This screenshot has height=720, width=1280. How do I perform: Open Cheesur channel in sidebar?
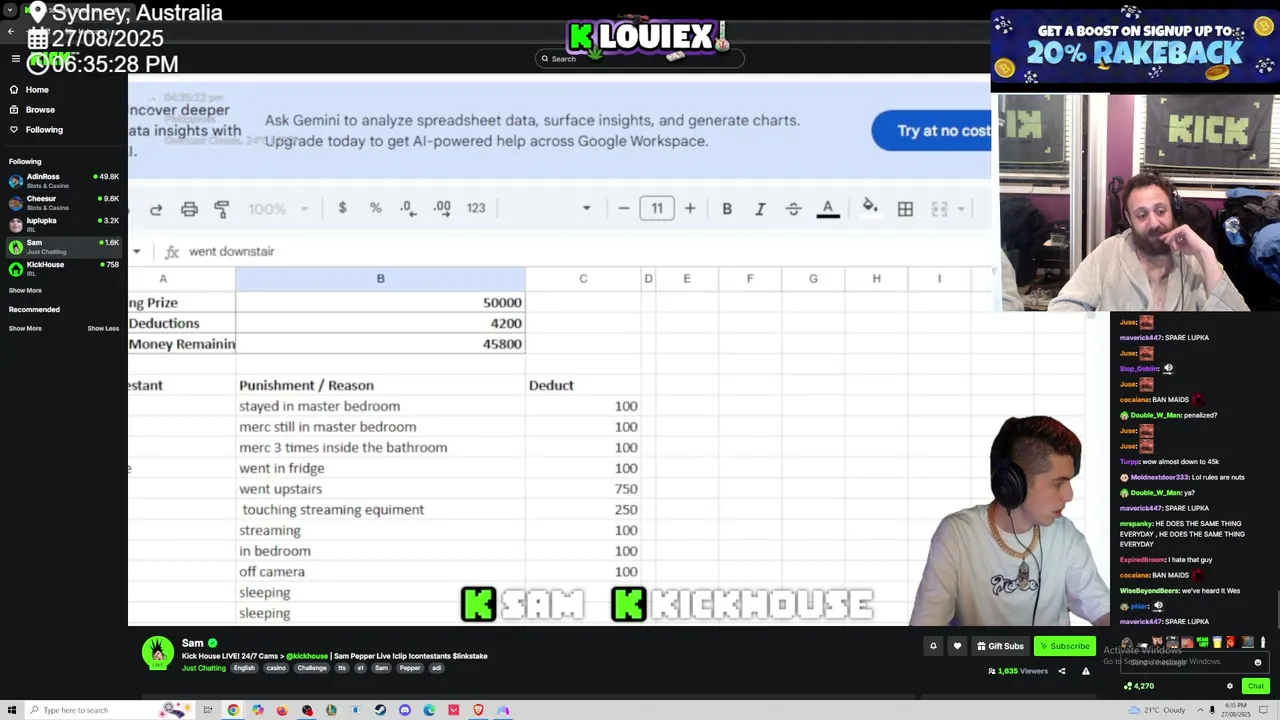point(64,203)
